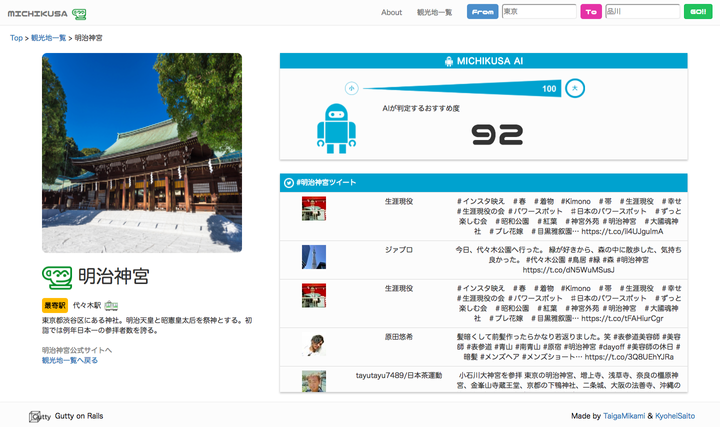Image resolution: width=720 pixels, height=427 pixels.
Task: Open tweet link https://t.co/3Q8UEhYJRa
Action: click(x=629, y=357)
